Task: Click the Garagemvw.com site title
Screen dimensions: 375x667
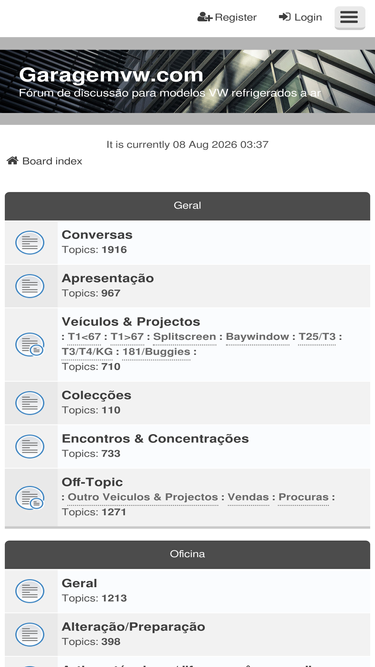Action: [x=111, y=75]
